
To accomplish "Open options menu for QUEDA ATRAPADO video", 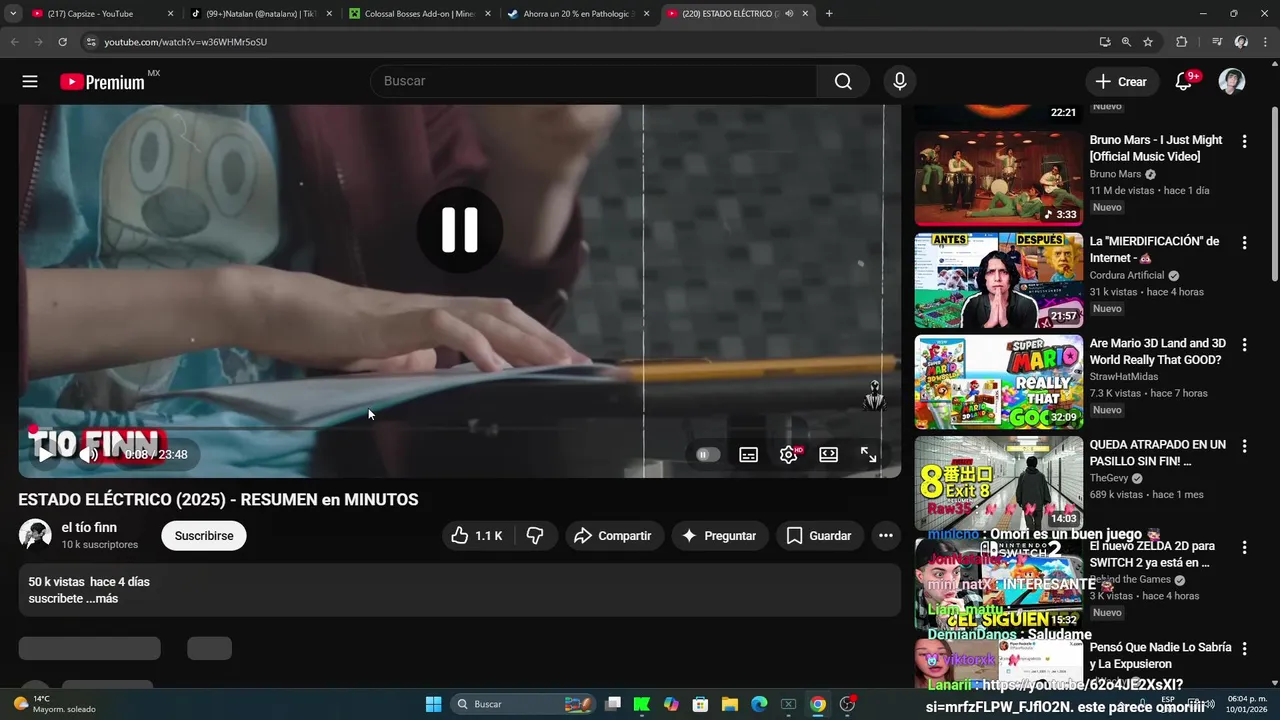I will [1244, 446].
